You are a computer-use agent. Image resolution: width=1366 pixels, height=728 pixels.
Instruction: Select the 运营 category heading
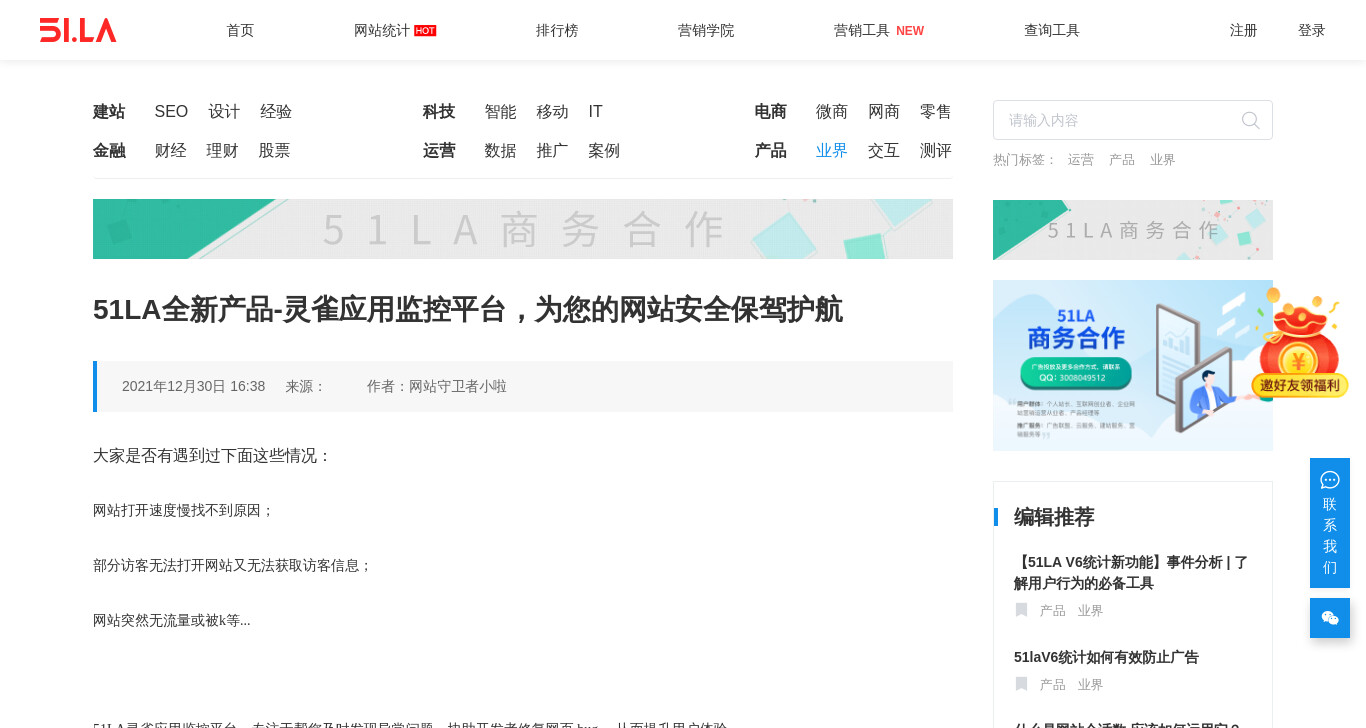coord(439,151)
